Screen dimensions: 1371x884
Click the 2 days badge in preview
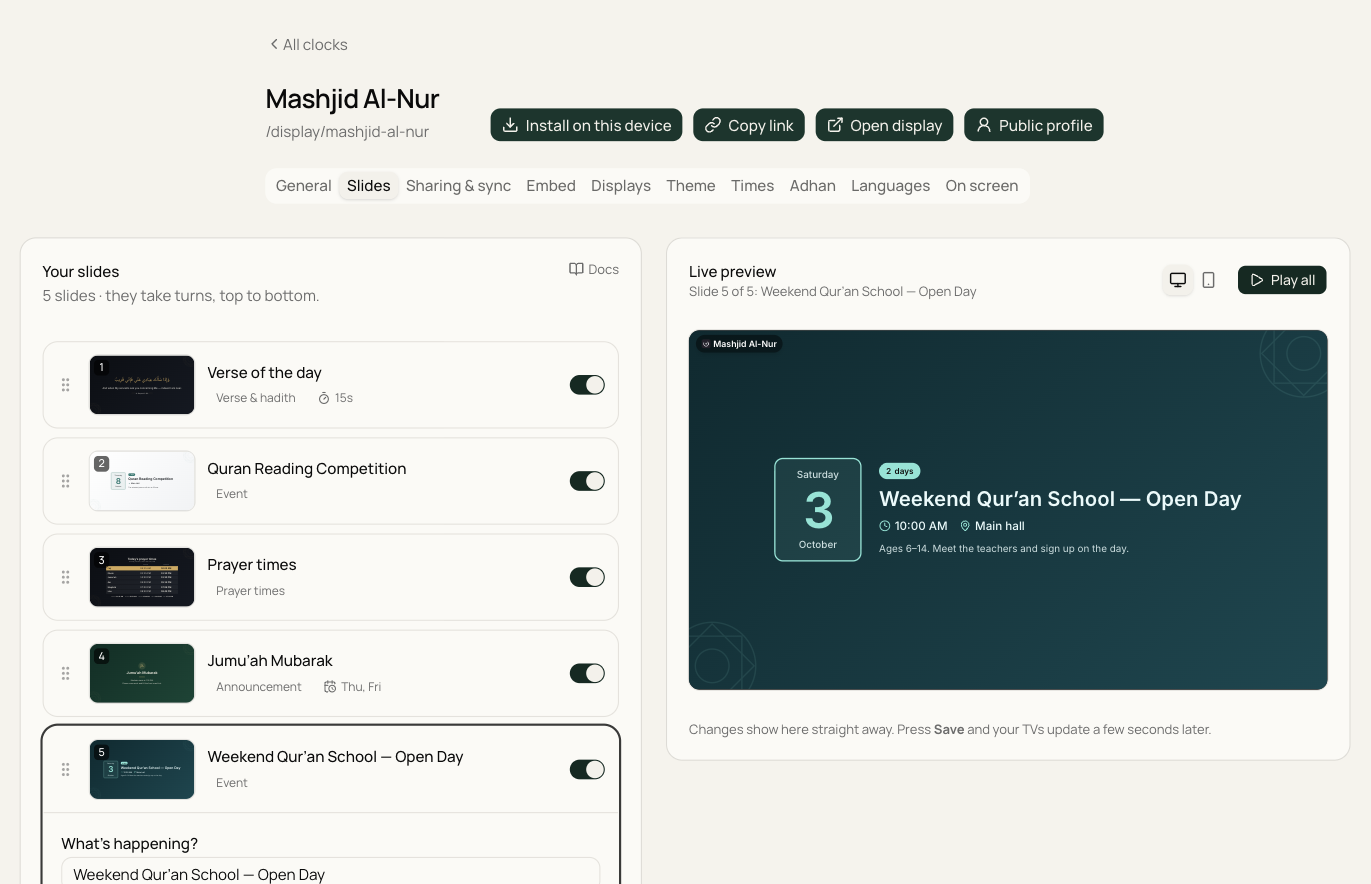click(900, 471)
